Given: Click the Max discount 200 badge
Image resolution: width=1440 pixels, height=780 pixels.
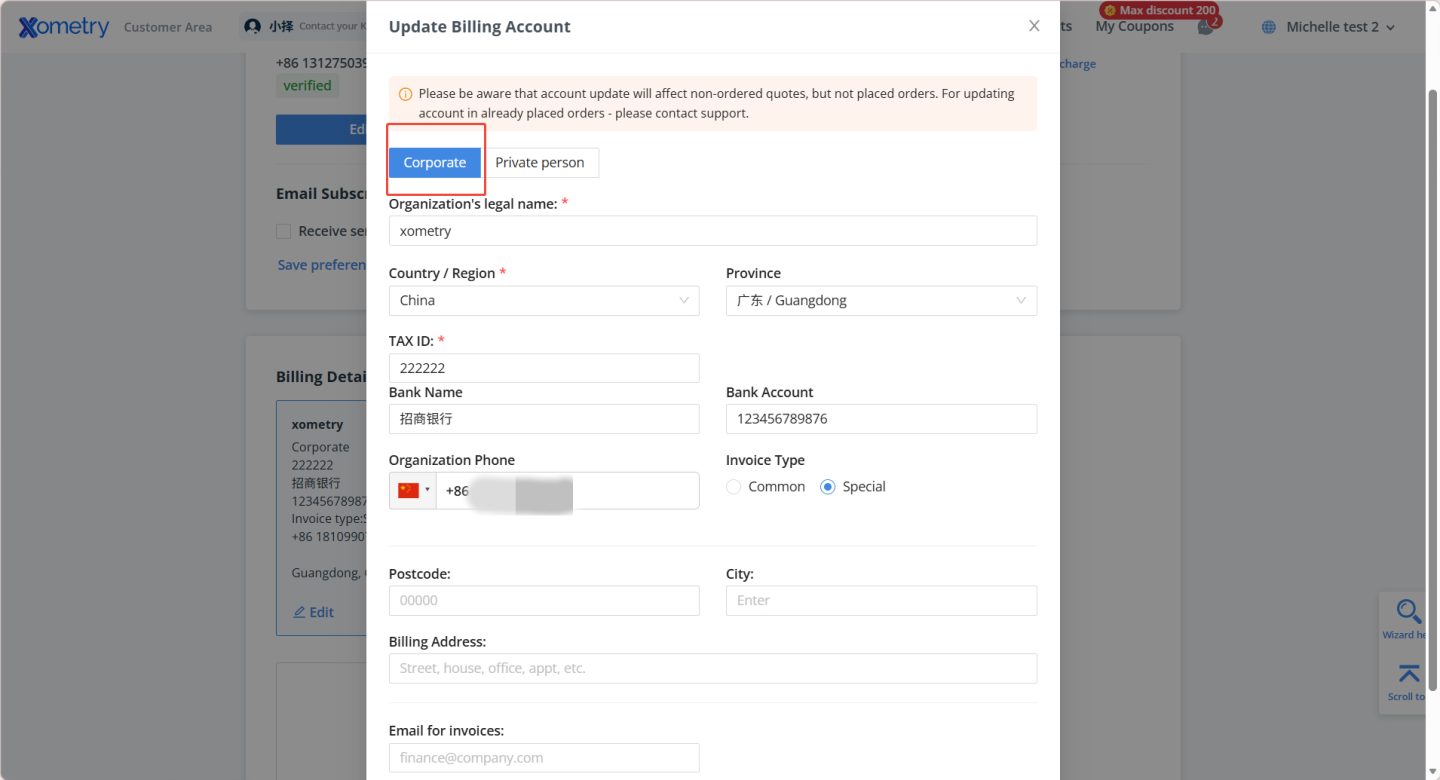Looking at the screenshot, I should 1158,10.
